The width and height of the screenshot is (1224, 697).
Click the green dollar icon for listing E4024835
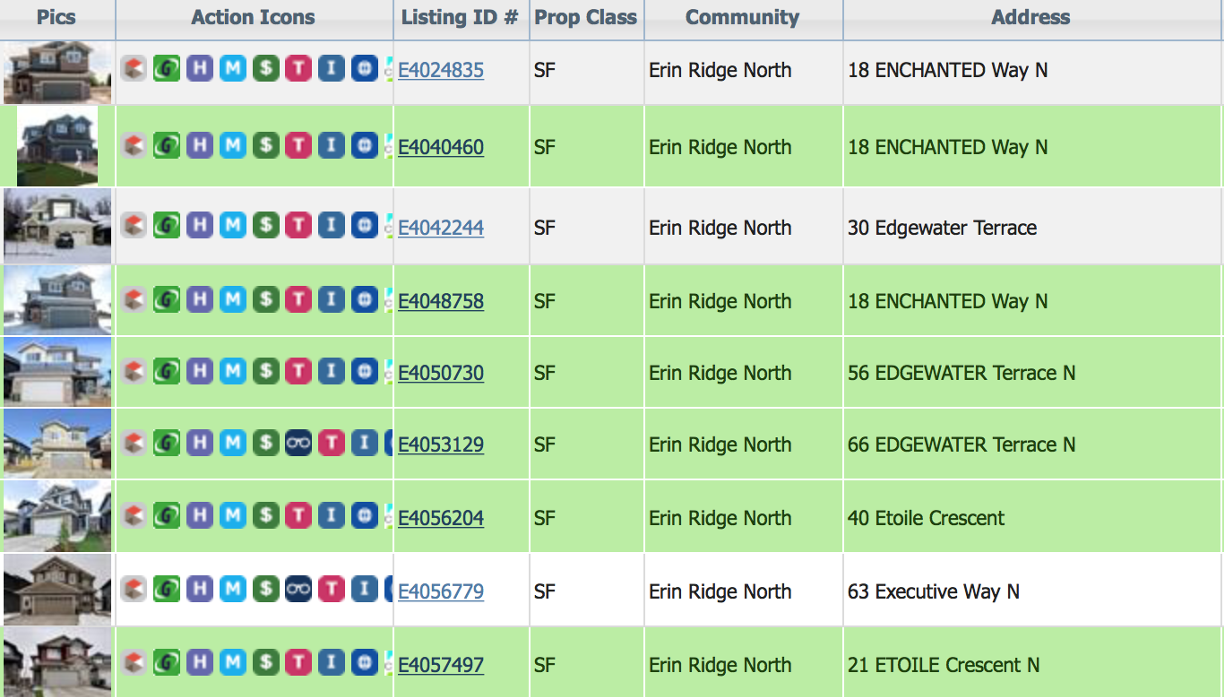(x=266, y=69)
